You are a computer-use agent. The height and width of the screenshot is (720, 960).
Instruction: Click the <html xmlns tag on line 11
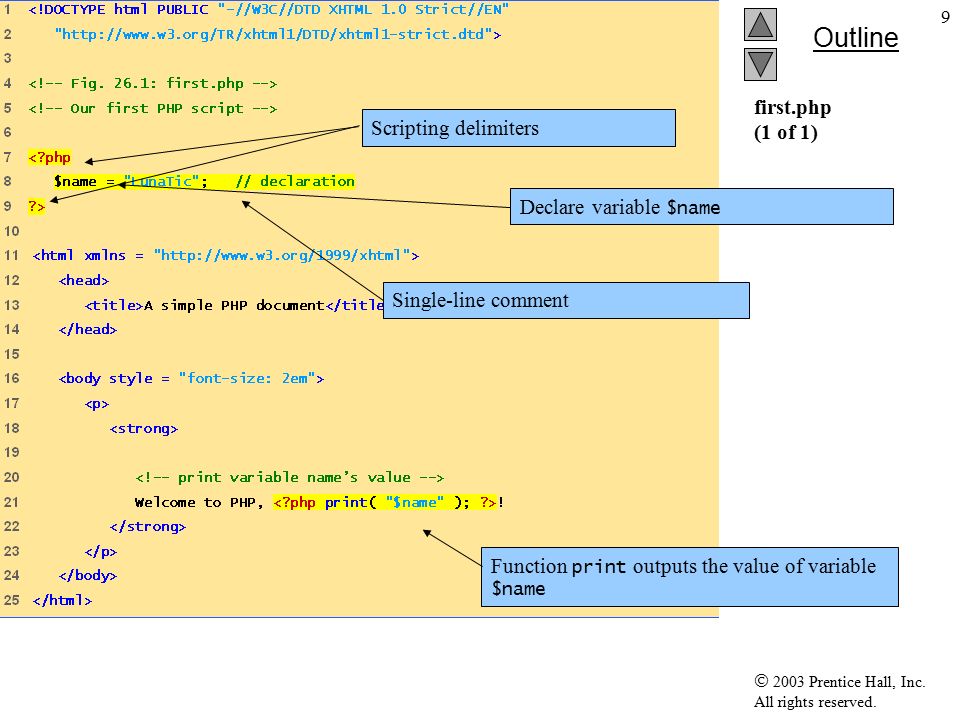click(x=79, y=255)
